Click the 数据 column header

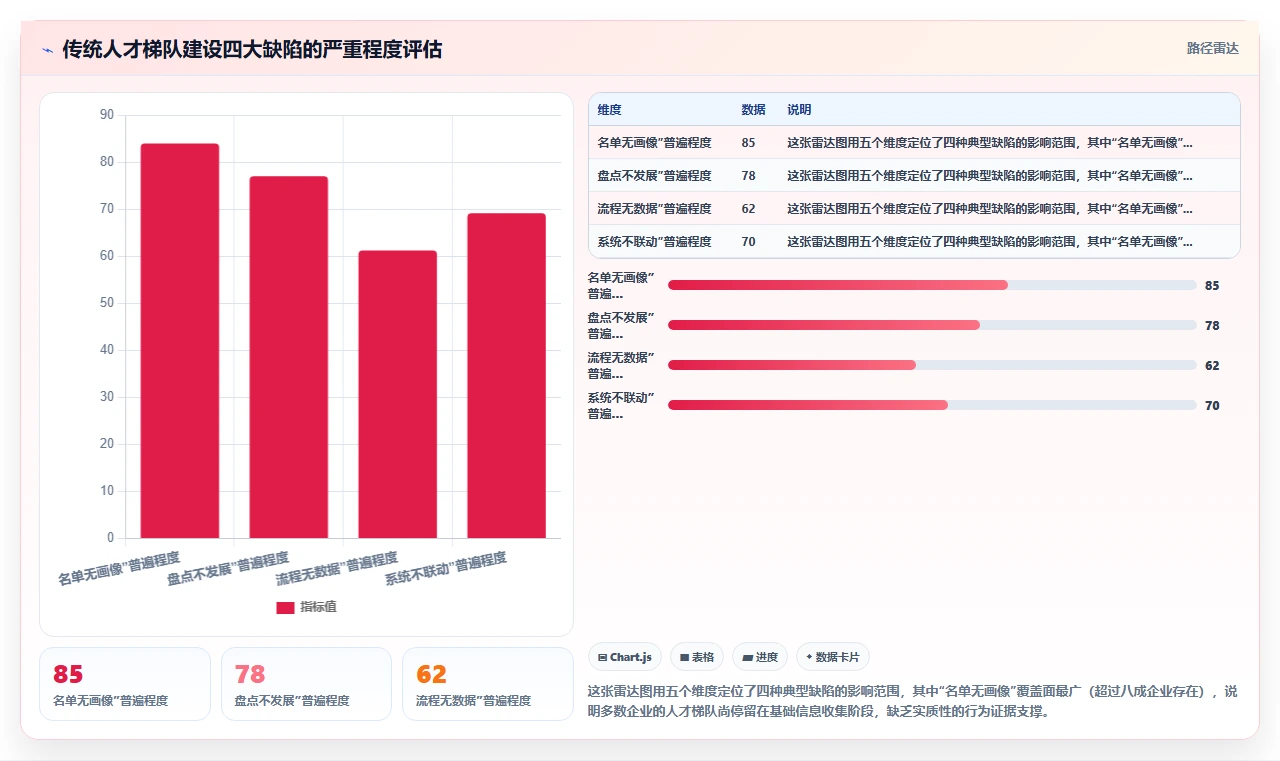[x=753, y=109]
